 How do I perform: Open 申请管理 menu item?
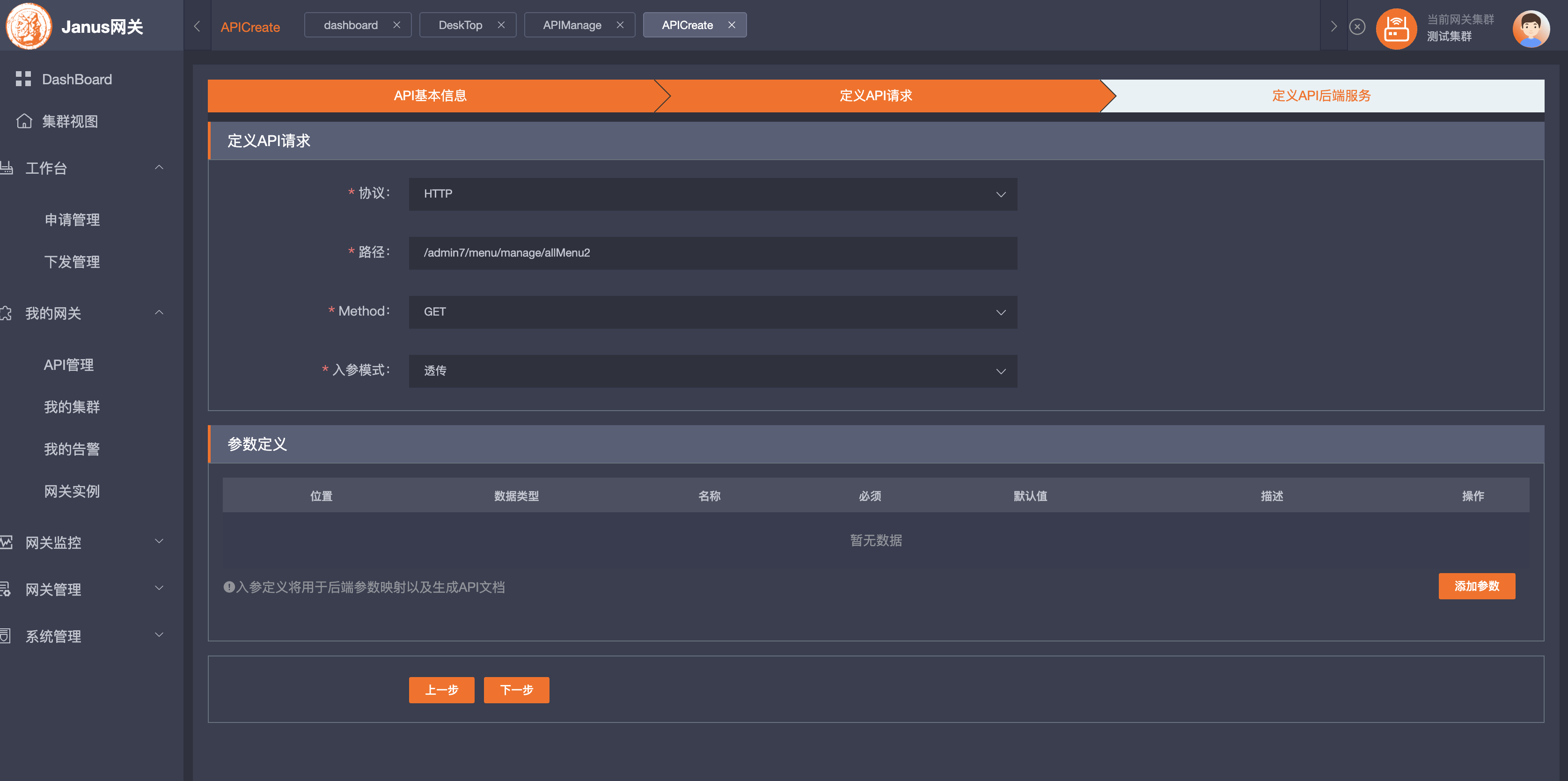(72, 220)
